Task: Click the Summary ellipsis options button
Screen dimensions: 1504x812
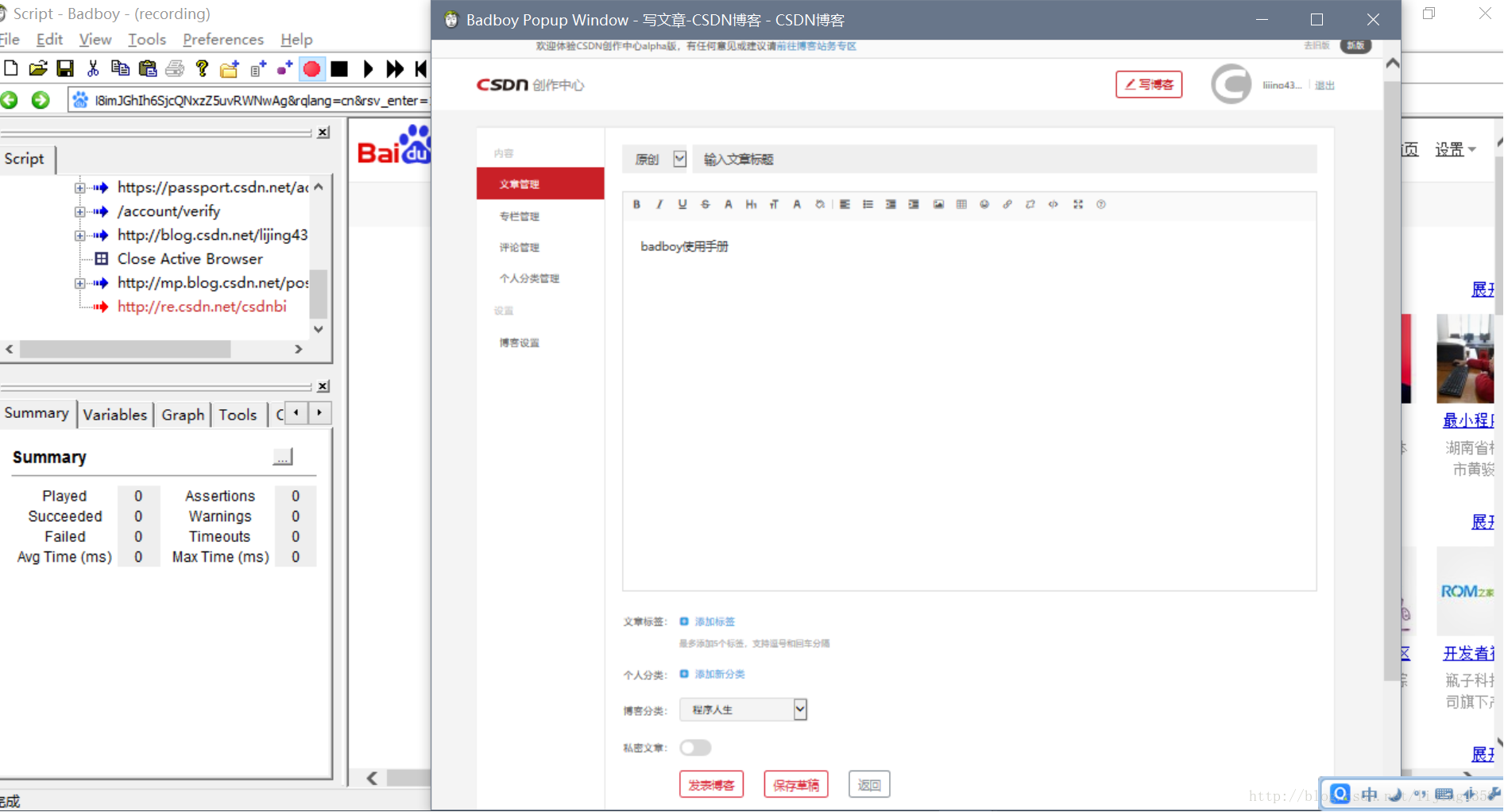Action: (x=283, y=458)
